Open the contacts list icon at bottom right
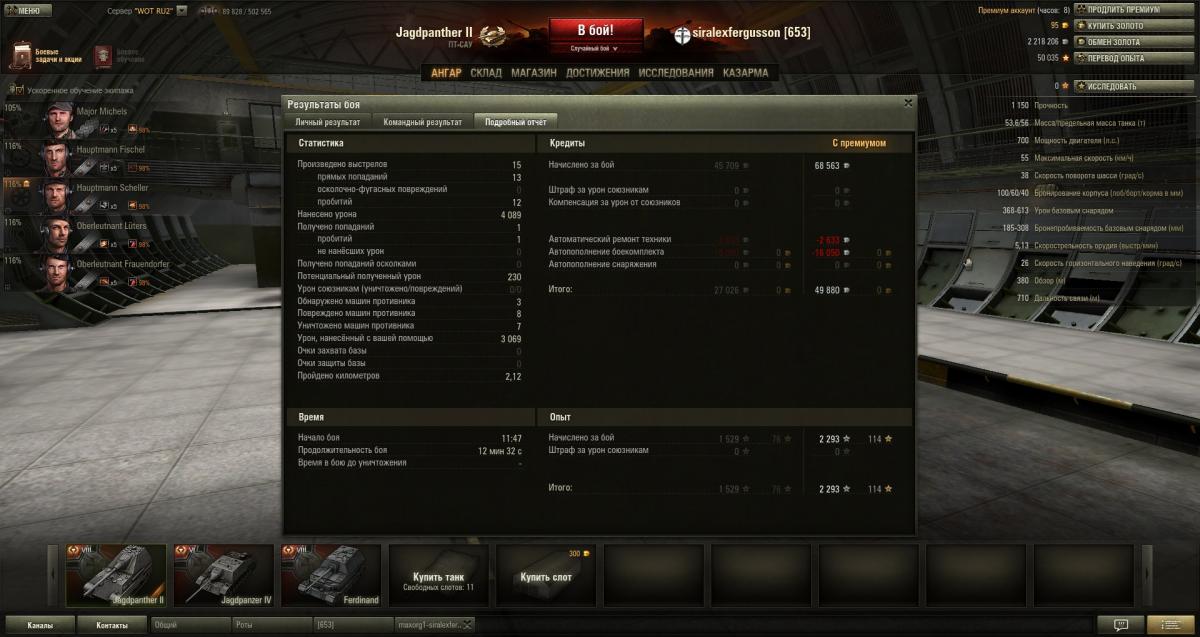The image size is (1200, 637). click(x=1171, y=624)
